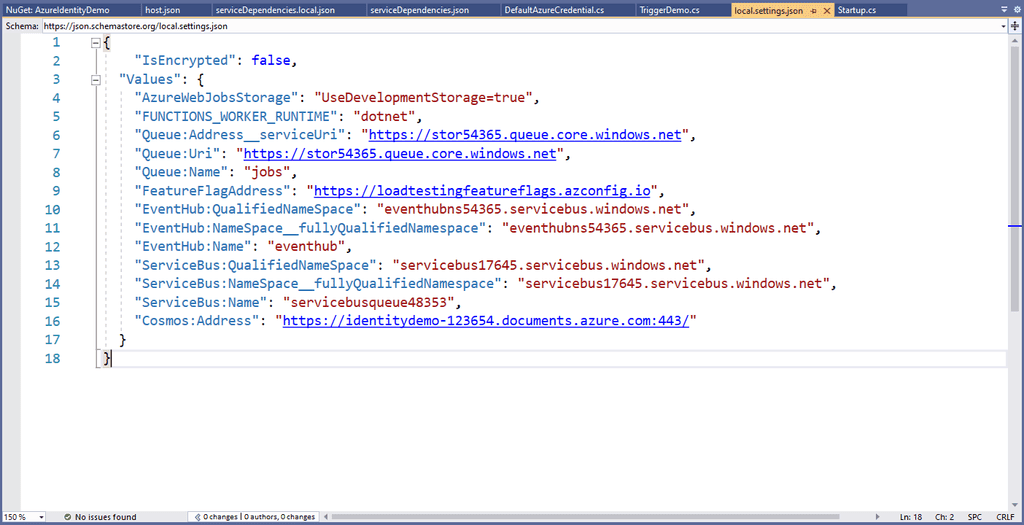Collapse the root JSON object on line 1
Viewport: 1024px width, 525px height.
(x=96, y=43)
